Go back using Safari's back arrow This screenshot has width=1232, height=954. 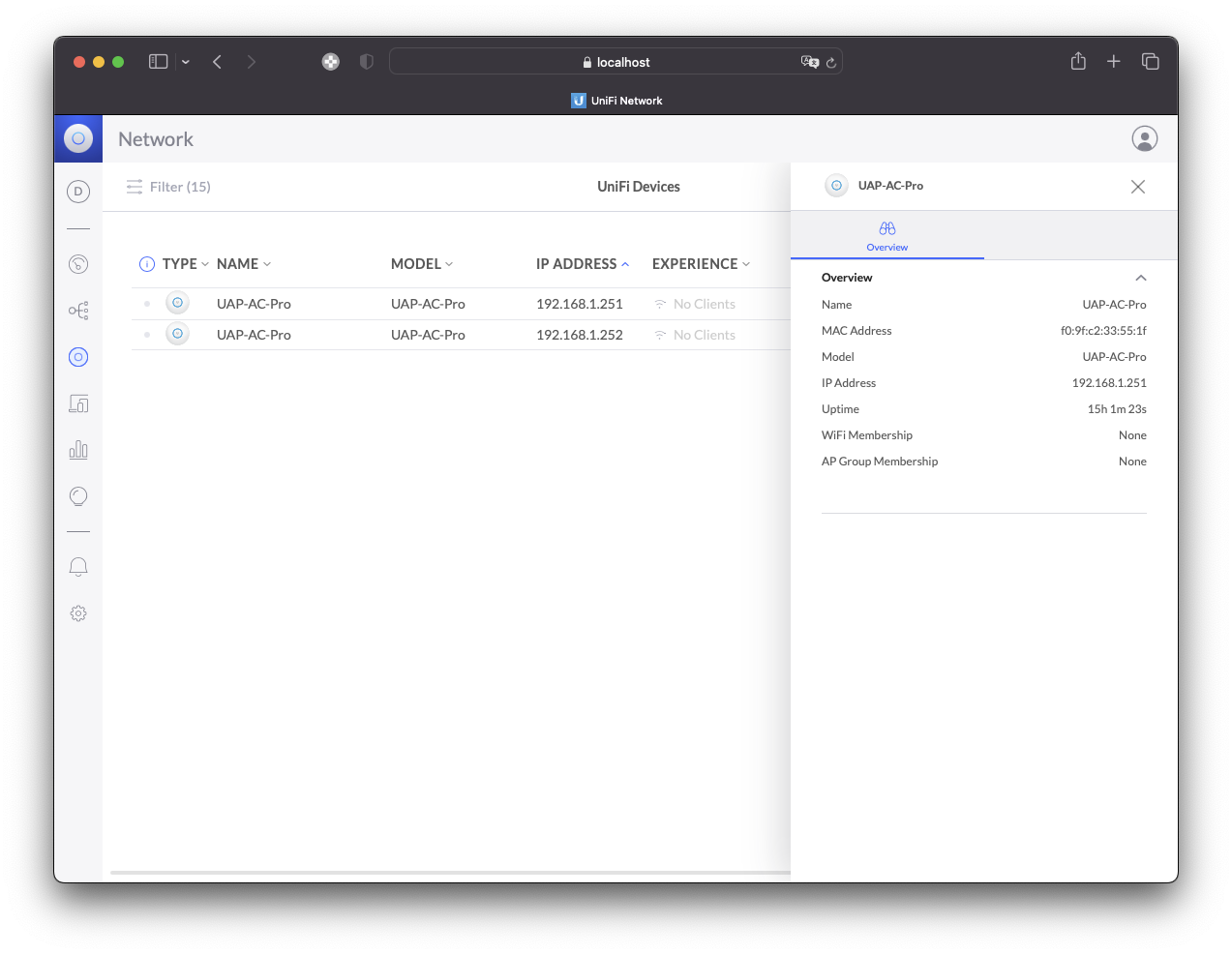[x=218, y=62]
